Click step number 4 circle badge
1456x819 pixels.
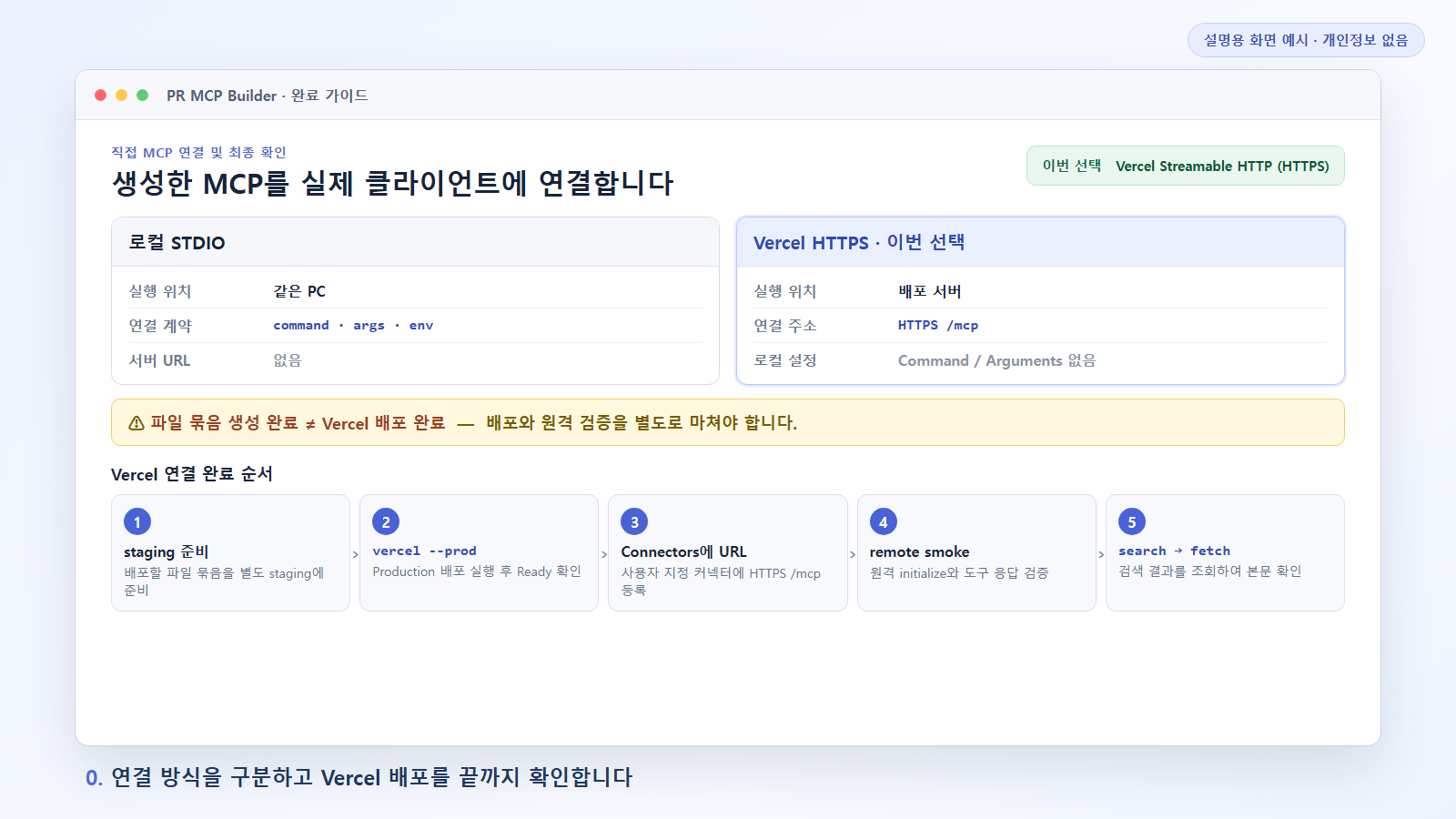click(x=883, y=521)
